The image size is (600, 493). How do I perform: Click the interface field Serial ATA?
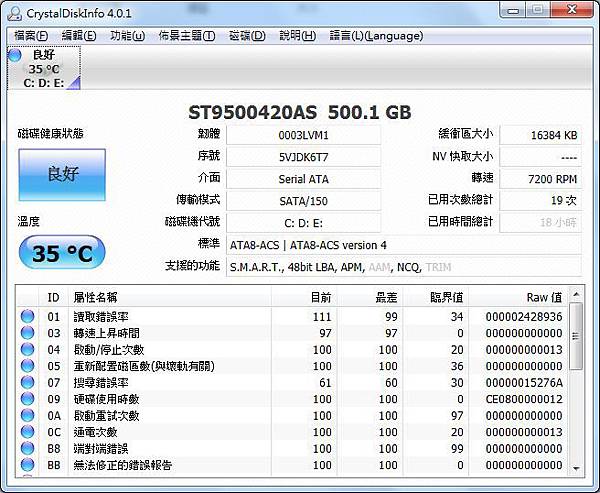[x=303, y=179]
